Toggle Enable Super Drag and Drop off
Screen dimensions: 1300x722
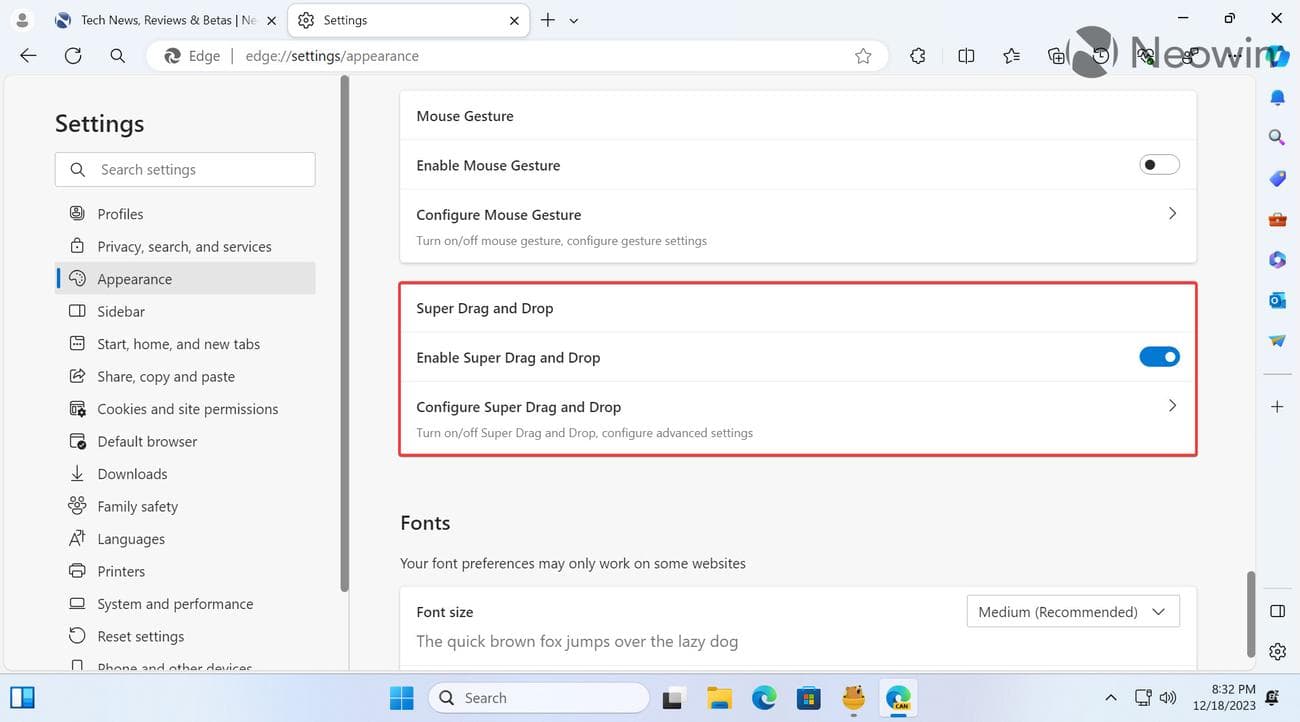pos(1159,356)
